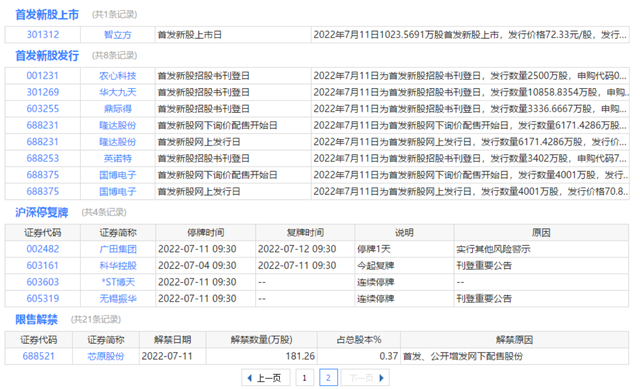Image resolution: width=640 pixels, height=389 pixels.
Task: Select page 2 button
Action: click(x=328, y=378)
